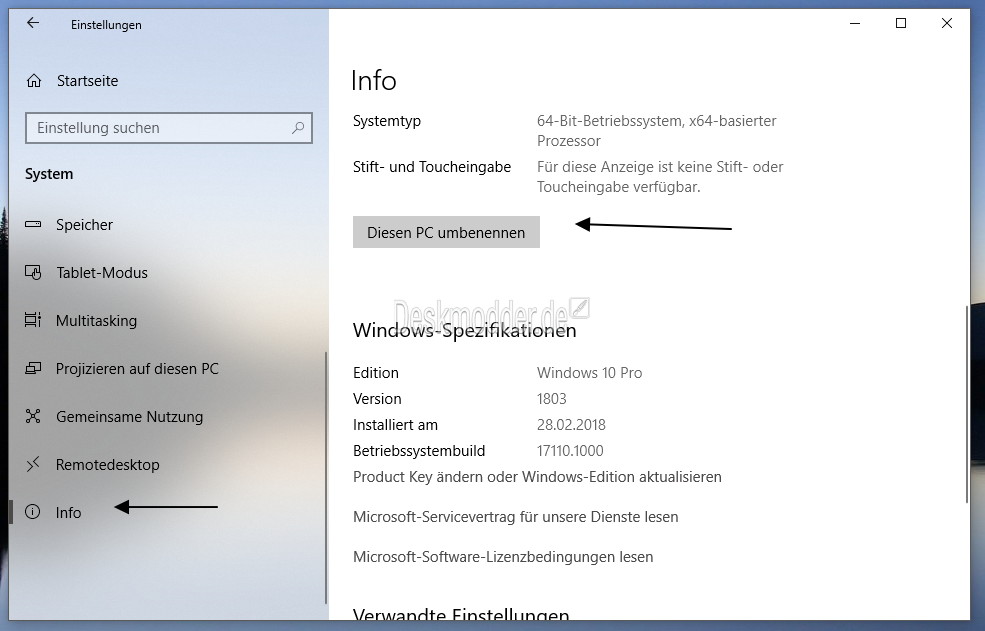Image resolution: width=985 pixels, height=631 pixels.
Task: Click the System sidebar heading
Action: (49, 174)
